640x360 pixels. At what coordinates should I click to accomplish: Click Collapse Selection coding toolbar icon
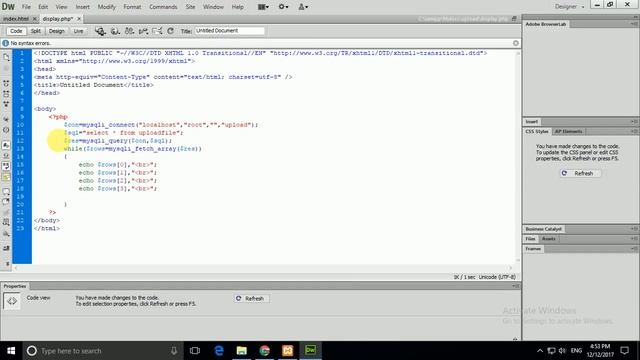6,94
